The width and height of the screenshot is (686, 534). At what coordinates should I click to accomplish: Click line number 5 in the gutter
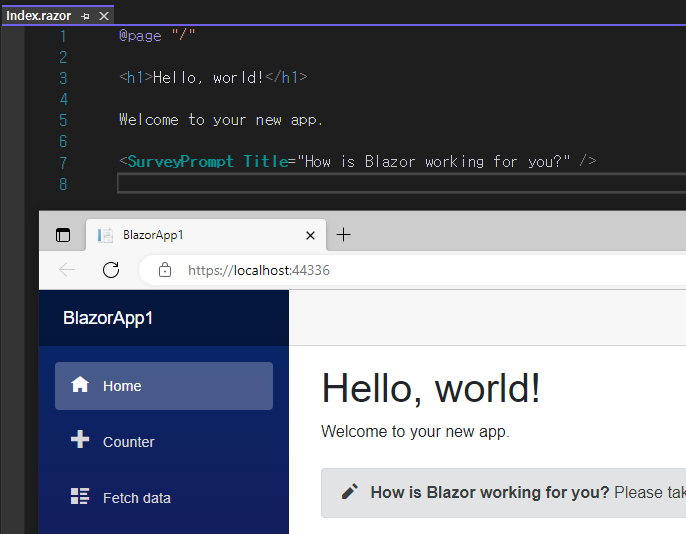click(x=63, y=120)
